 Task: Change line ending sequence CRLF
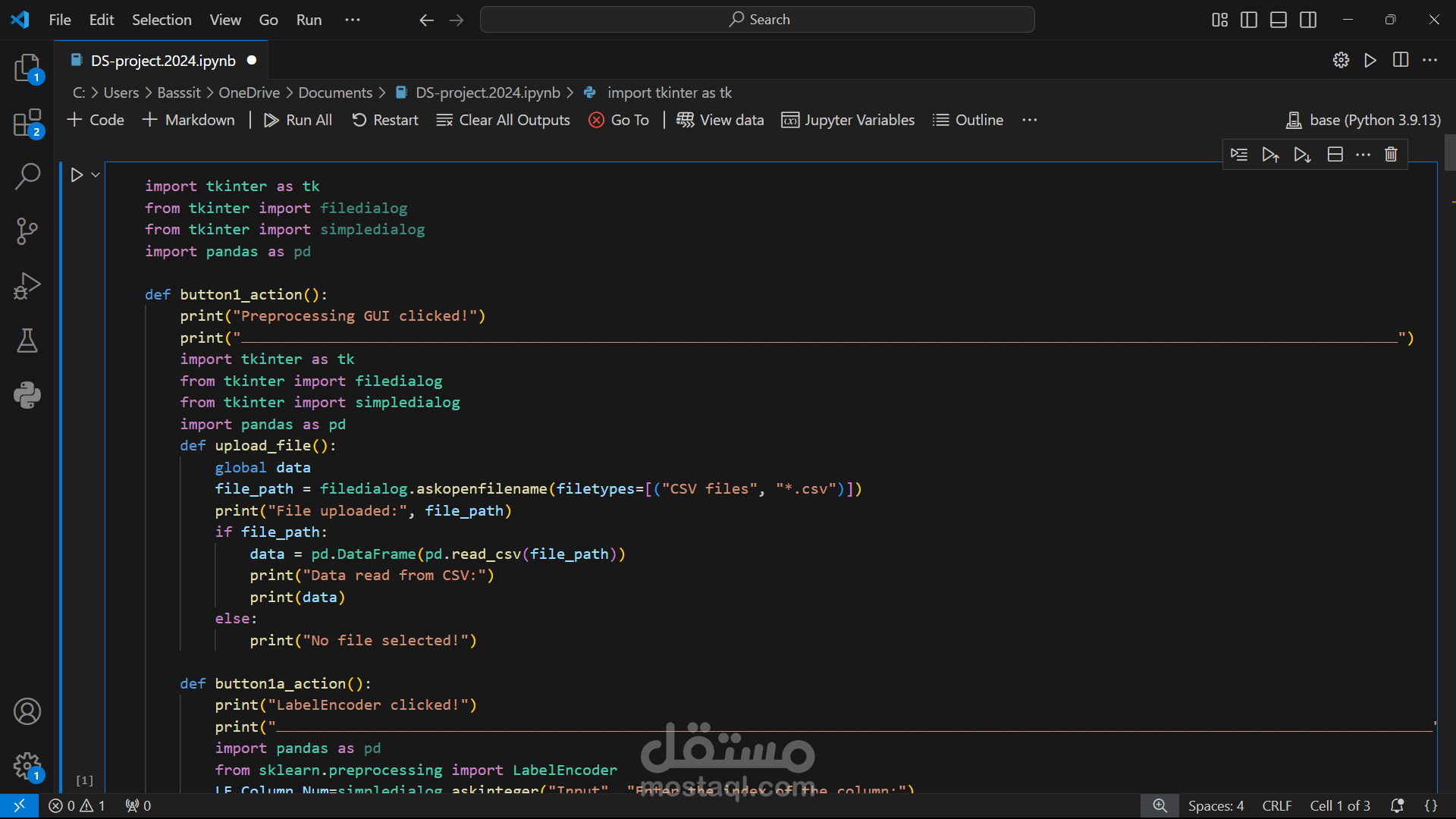click(1277, 805)
